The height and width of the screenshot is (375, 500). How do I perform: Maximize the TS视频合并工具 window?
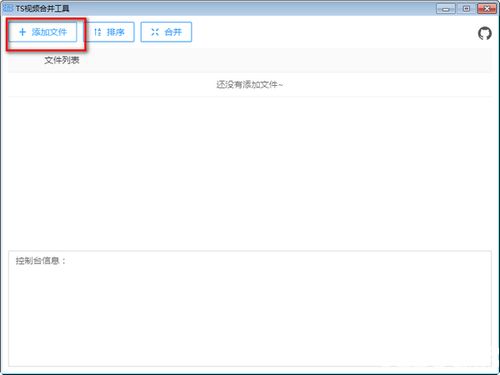coord(467,9)
